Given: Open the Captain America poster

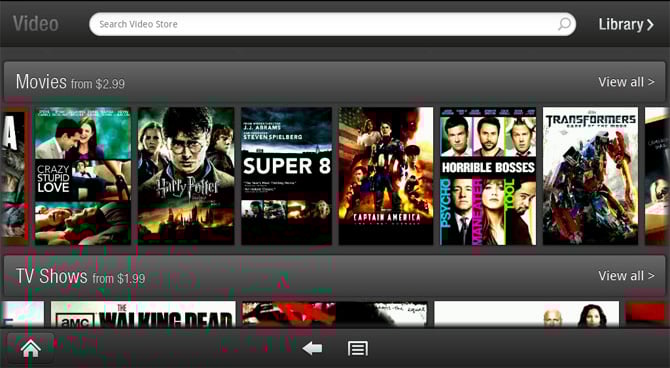Looking at the screenshot, I should (x=386, y=176).
